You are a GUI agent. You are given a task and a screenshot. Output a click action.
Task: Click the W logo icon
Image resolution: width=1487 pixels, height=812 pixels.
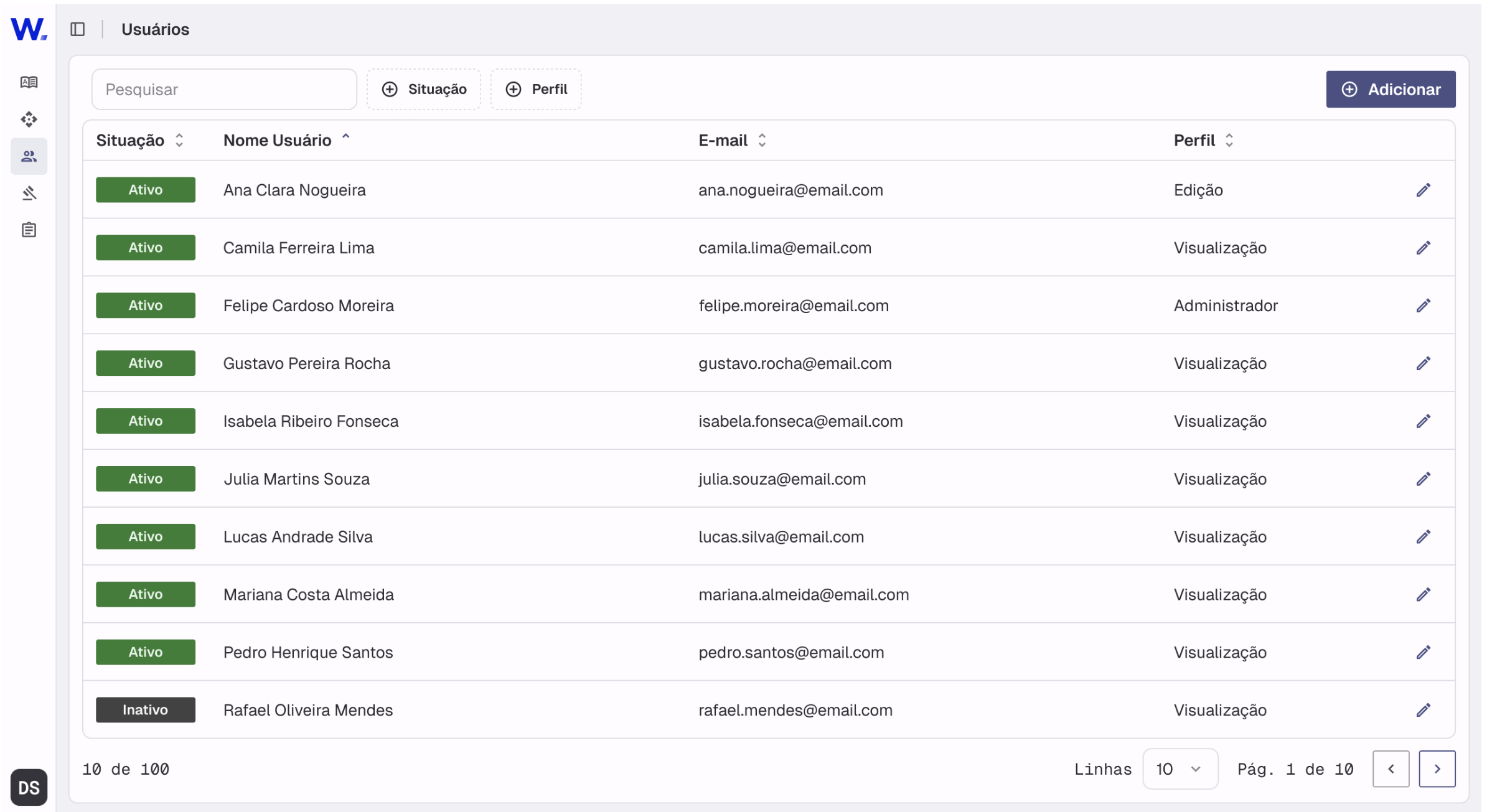point(29,29)
